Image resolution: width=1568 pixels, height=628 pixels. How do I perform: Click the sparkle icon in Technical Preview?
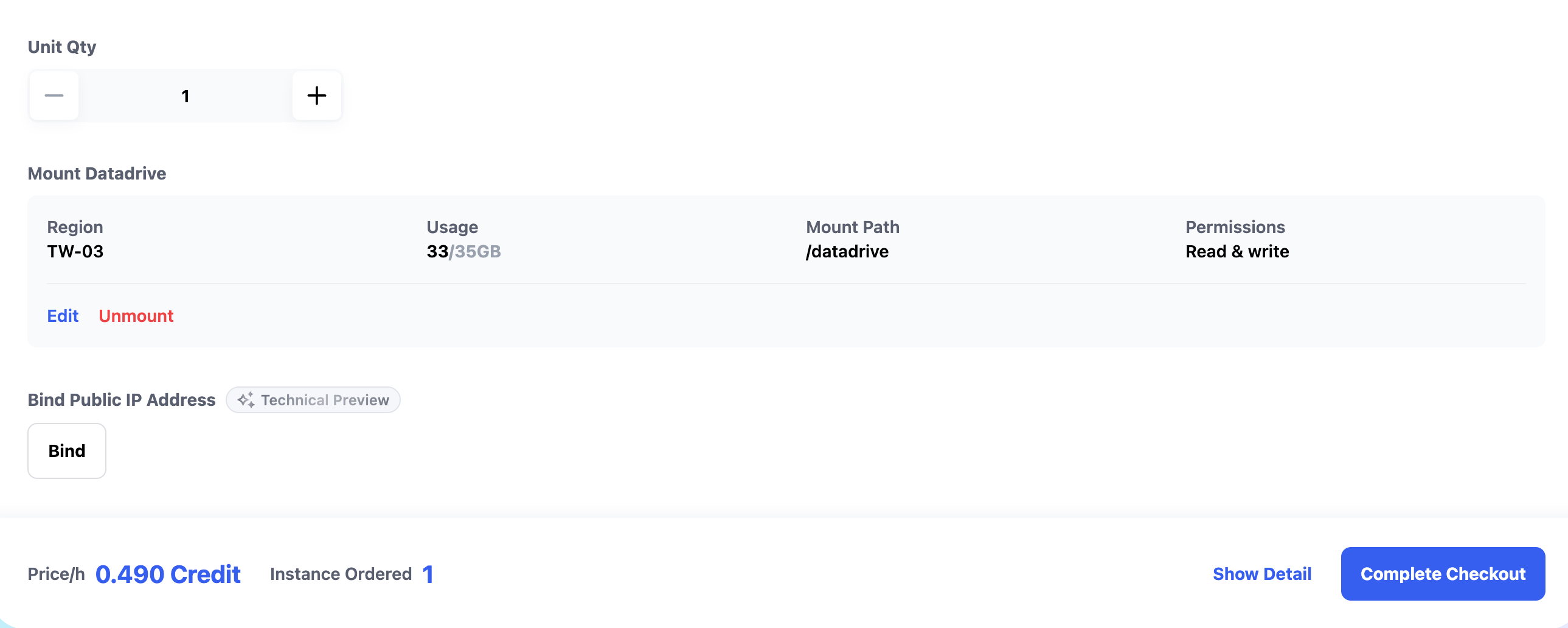(x=246, y=400)
